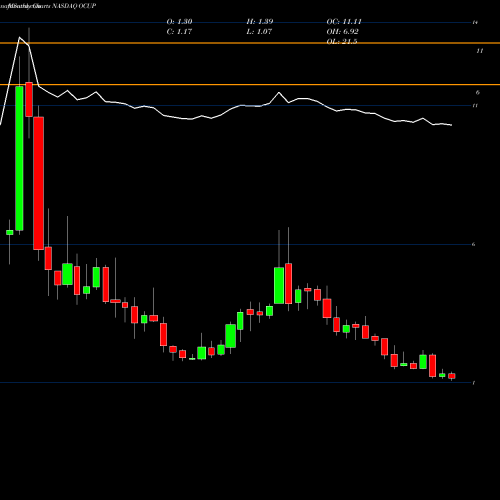500x500 pixels.
Task: Click the tall green candlestick near chart start
Action: (x=19, y=158)
